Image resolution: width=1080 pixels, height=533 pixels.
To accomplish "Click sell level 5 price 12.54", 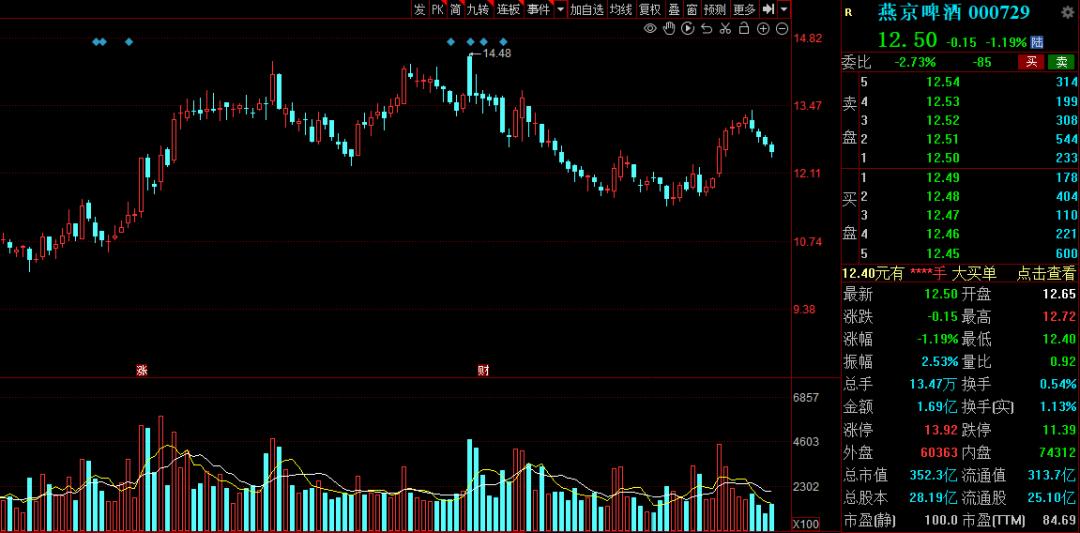I will (942, 83).
